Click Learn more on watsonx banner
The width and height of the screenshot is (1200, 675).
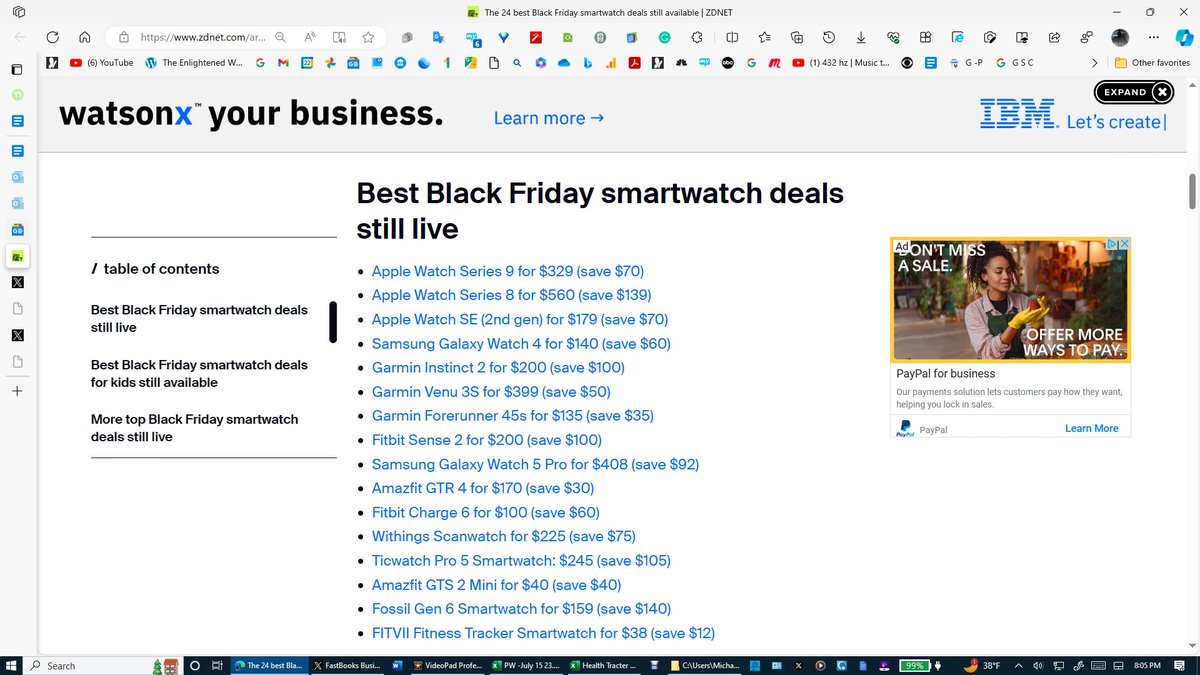point(549,118)
